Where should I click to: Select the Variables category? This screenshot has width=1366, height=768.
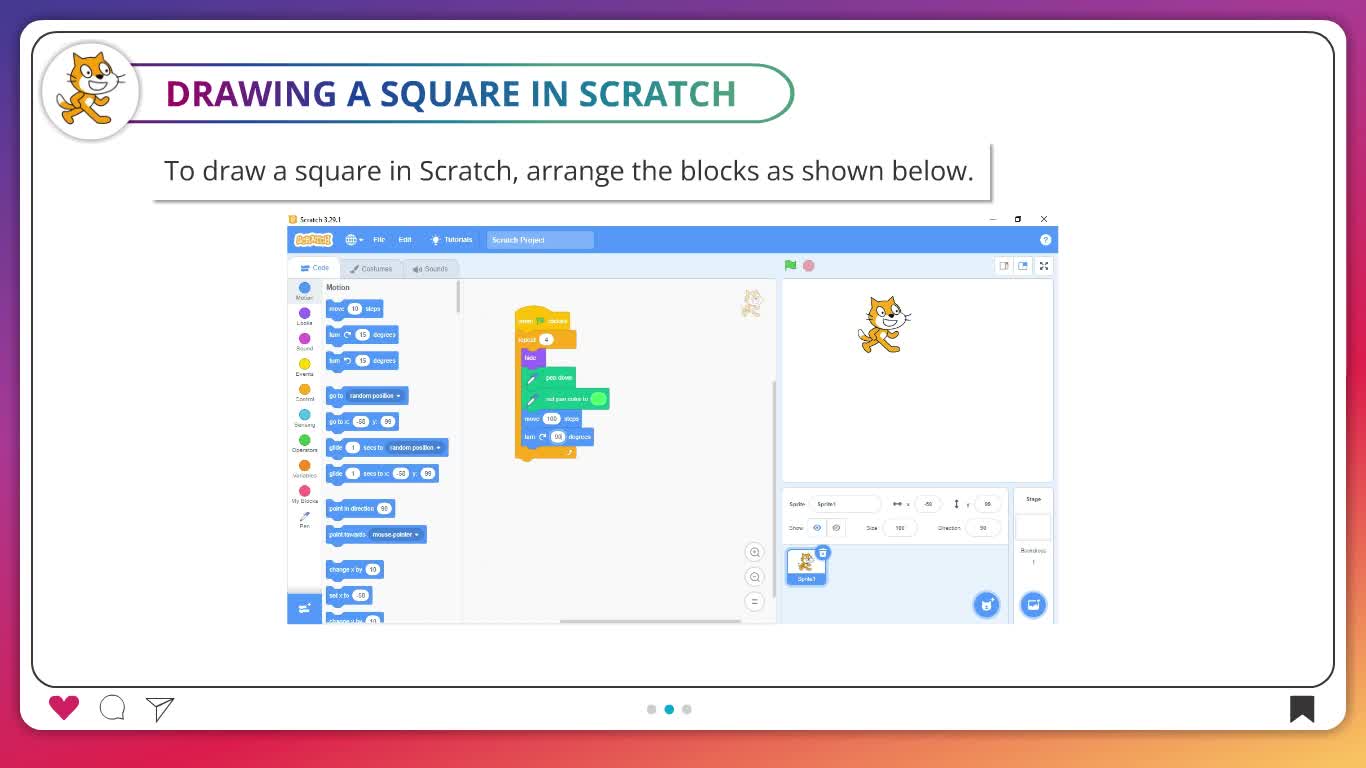click(x=304, y=469)
